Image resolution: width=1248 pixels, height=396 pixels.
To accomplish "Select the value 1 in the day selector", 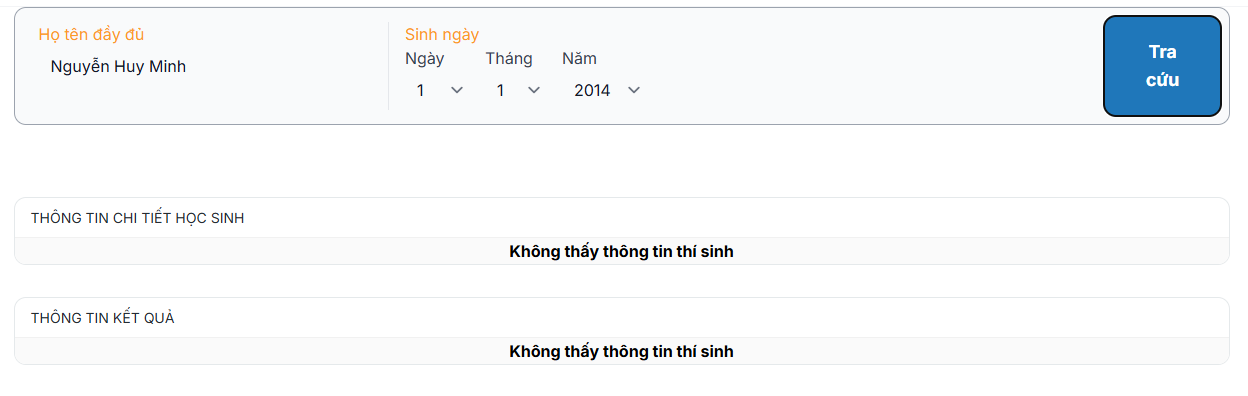I will click(421, 90).
